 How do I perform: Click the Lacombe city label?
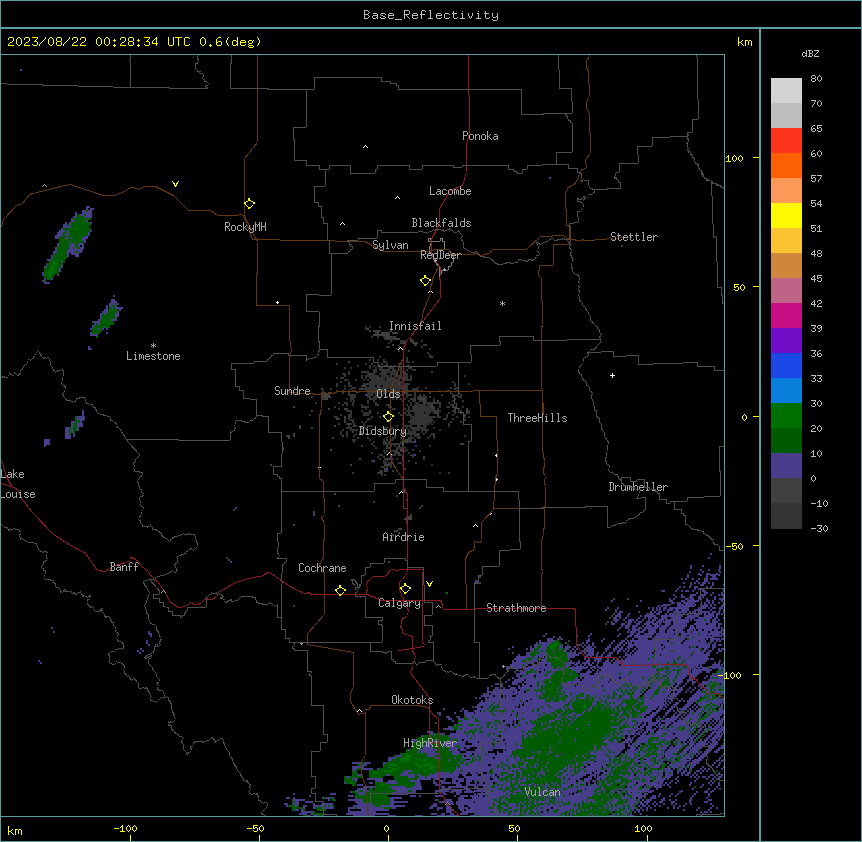450,191
